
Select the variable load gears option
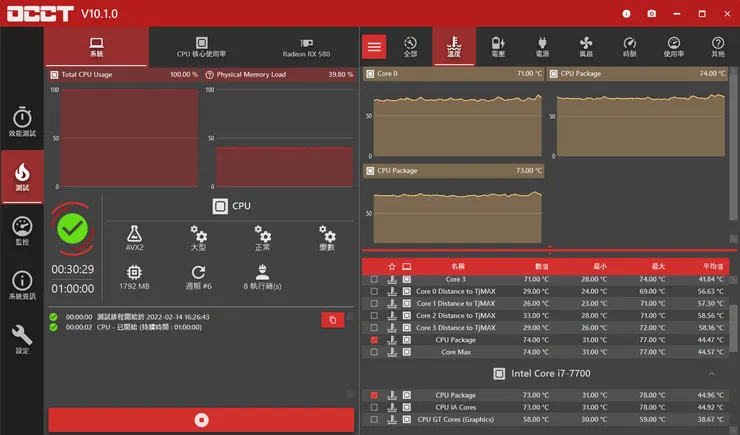327,238
